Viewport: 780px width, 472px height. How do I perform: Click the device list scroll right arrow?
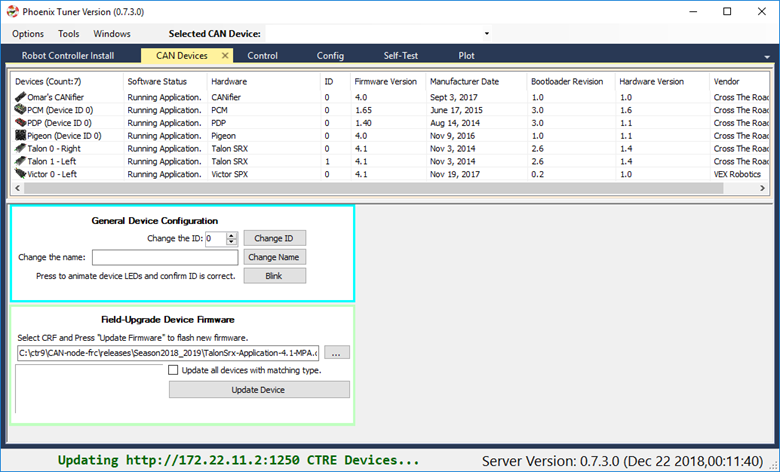762,188
